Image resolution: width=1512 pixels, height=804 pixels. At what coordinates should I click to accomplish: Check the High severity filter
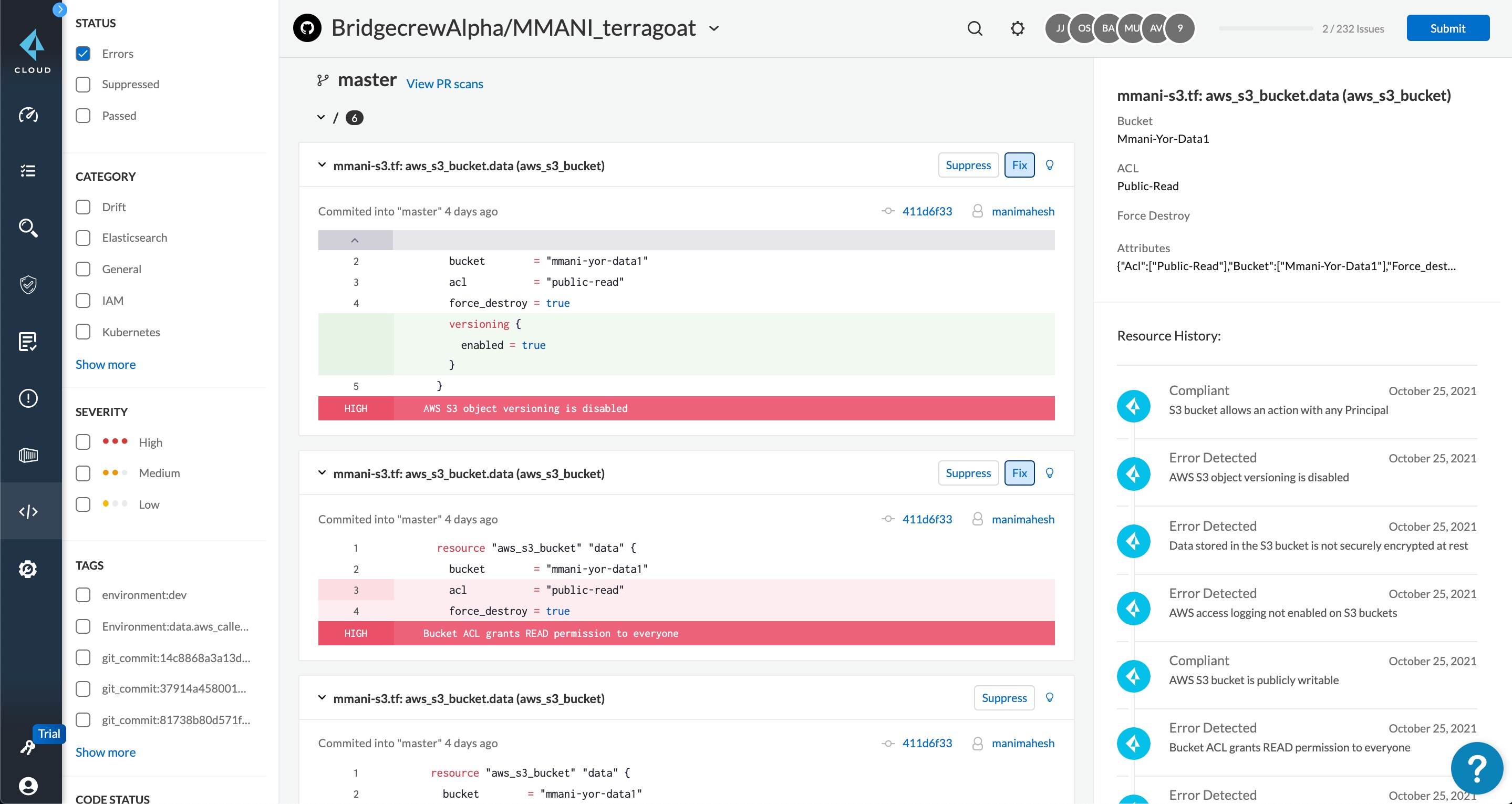click(x=84, y=442)
